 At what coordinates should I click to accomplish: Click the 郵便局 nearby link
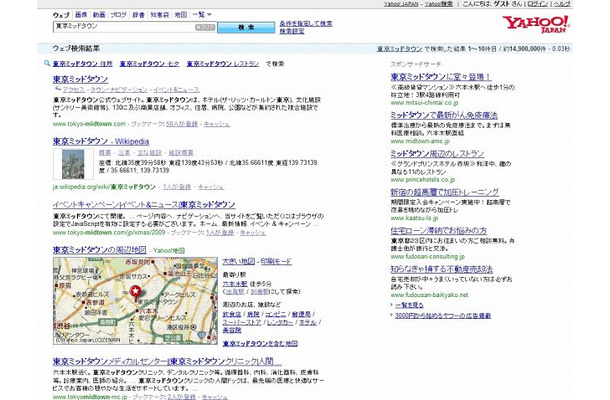[301, 314]
